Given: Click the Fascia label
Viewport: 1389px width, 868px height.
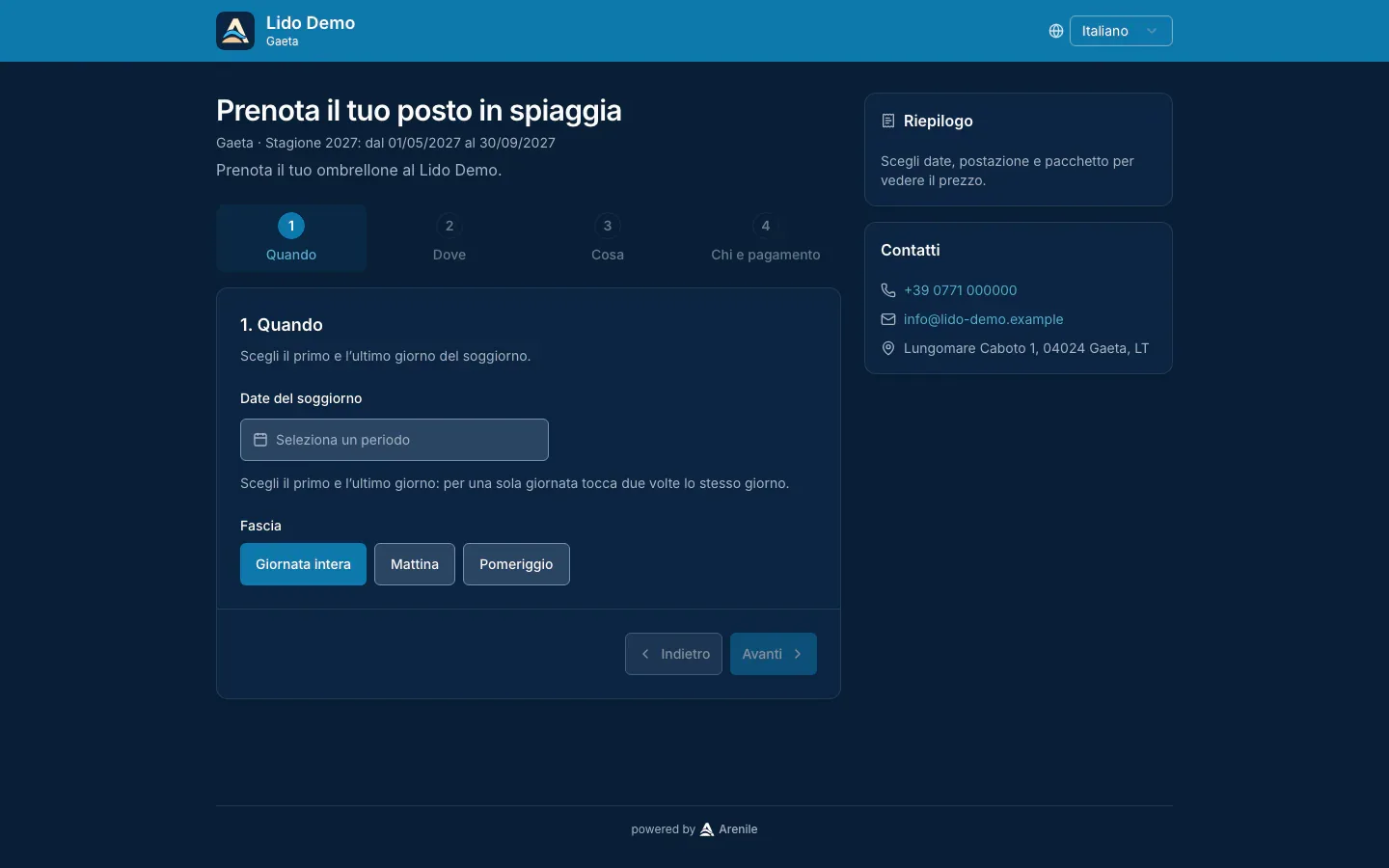Looking at the screenshot, I should point(260,526).
